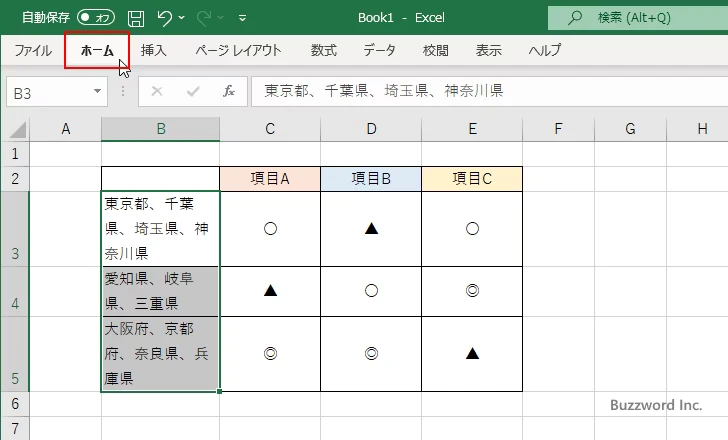This screenshot has width=728, height=440.
Task: Click the 検索 (Alt+Q) search box
Action: coord(638,18)
